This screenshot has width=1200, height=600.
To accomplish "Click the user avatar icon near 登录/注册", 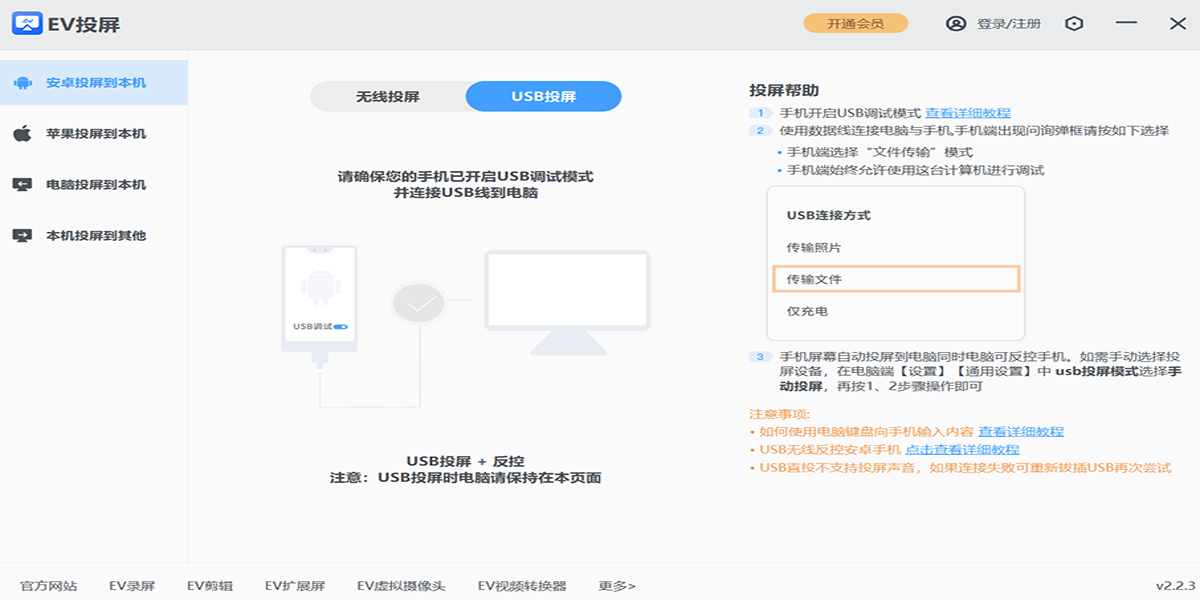I will coord(956,24).
